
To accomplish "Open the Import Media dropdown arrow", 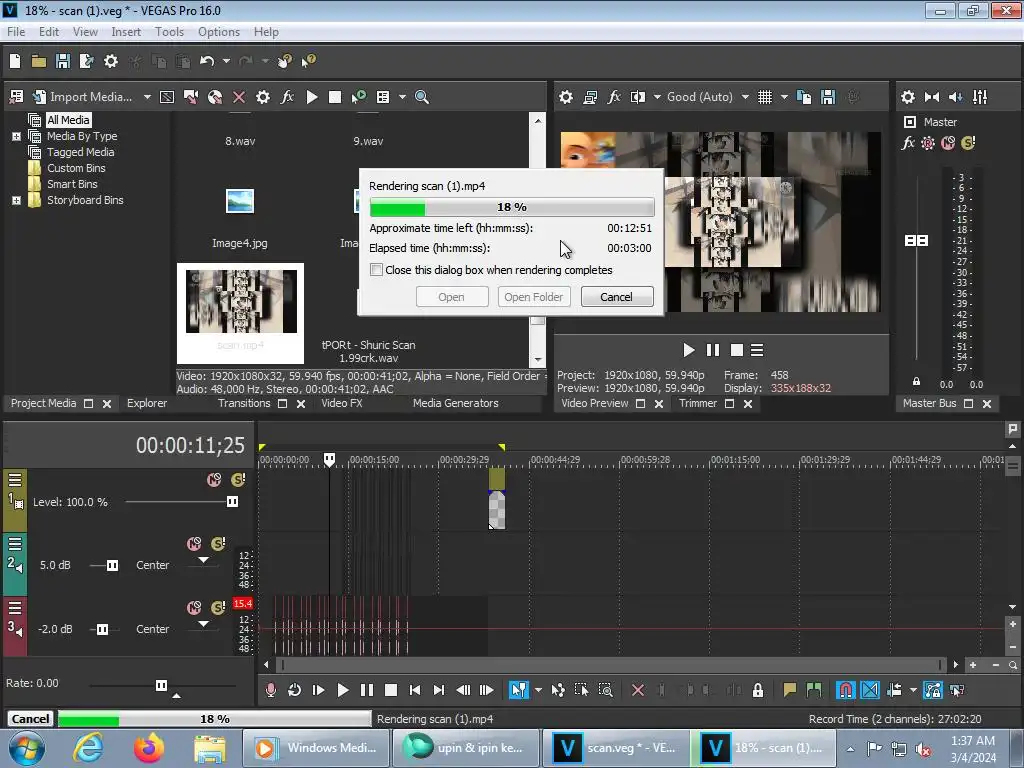I will (x=147, y=97).
